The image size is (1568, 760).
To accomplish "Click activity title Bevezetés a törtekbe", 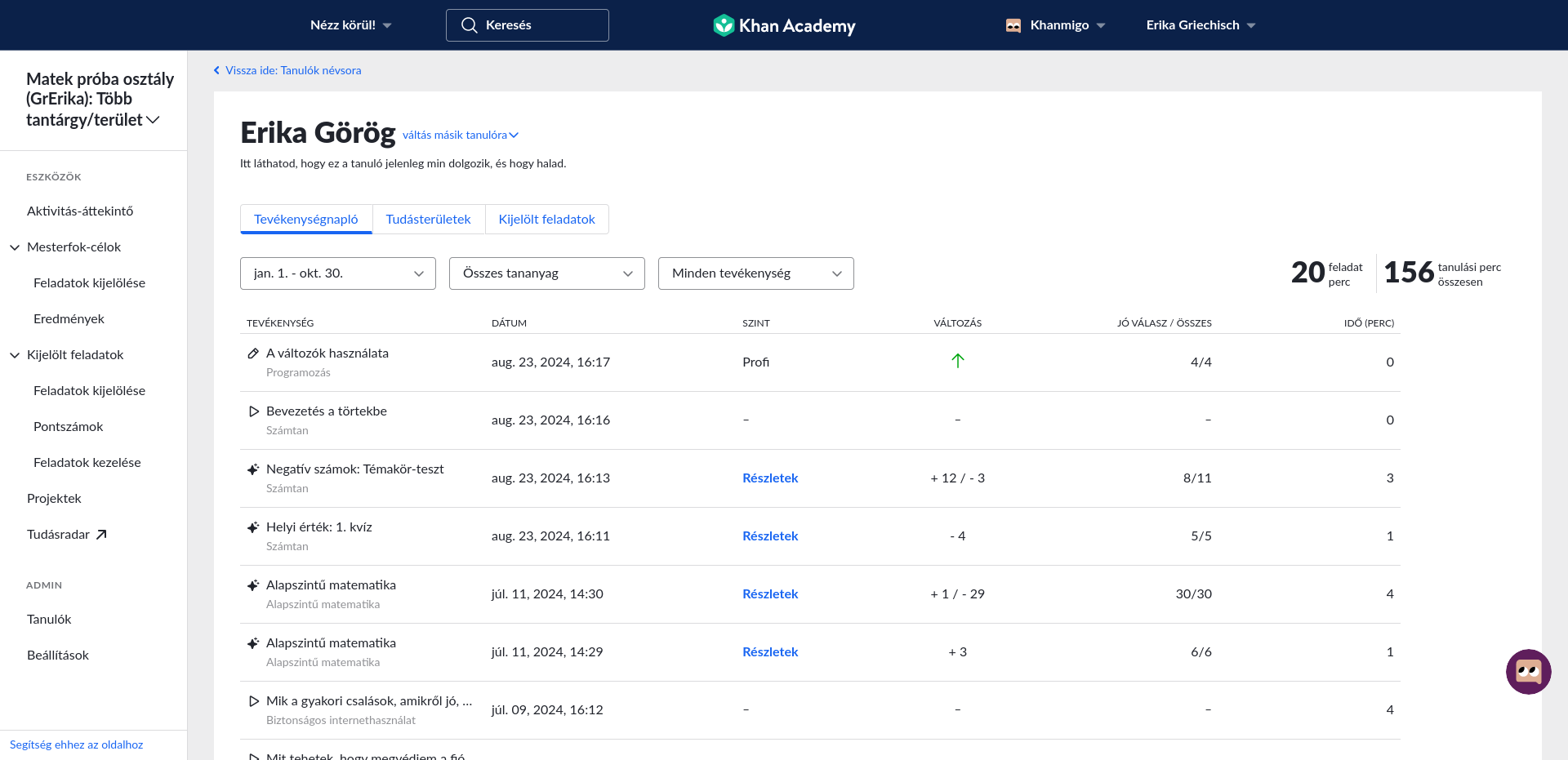I will pos(327,411).
